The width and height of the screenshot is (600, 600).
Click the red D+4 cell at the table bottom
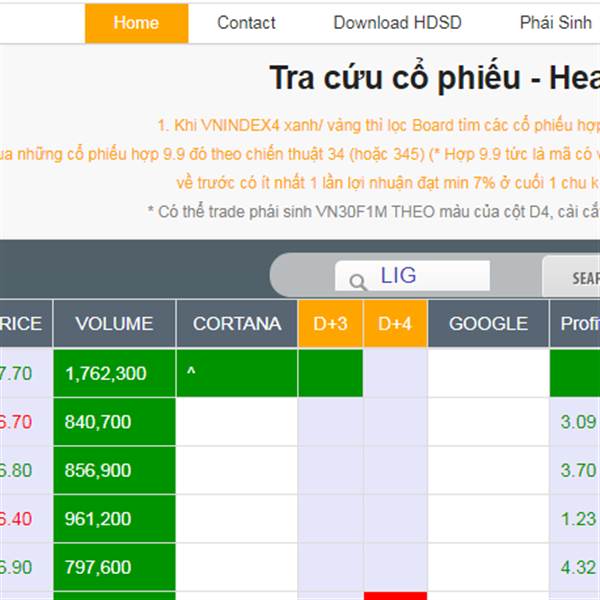pyautogui.click(x=395, y=596)
